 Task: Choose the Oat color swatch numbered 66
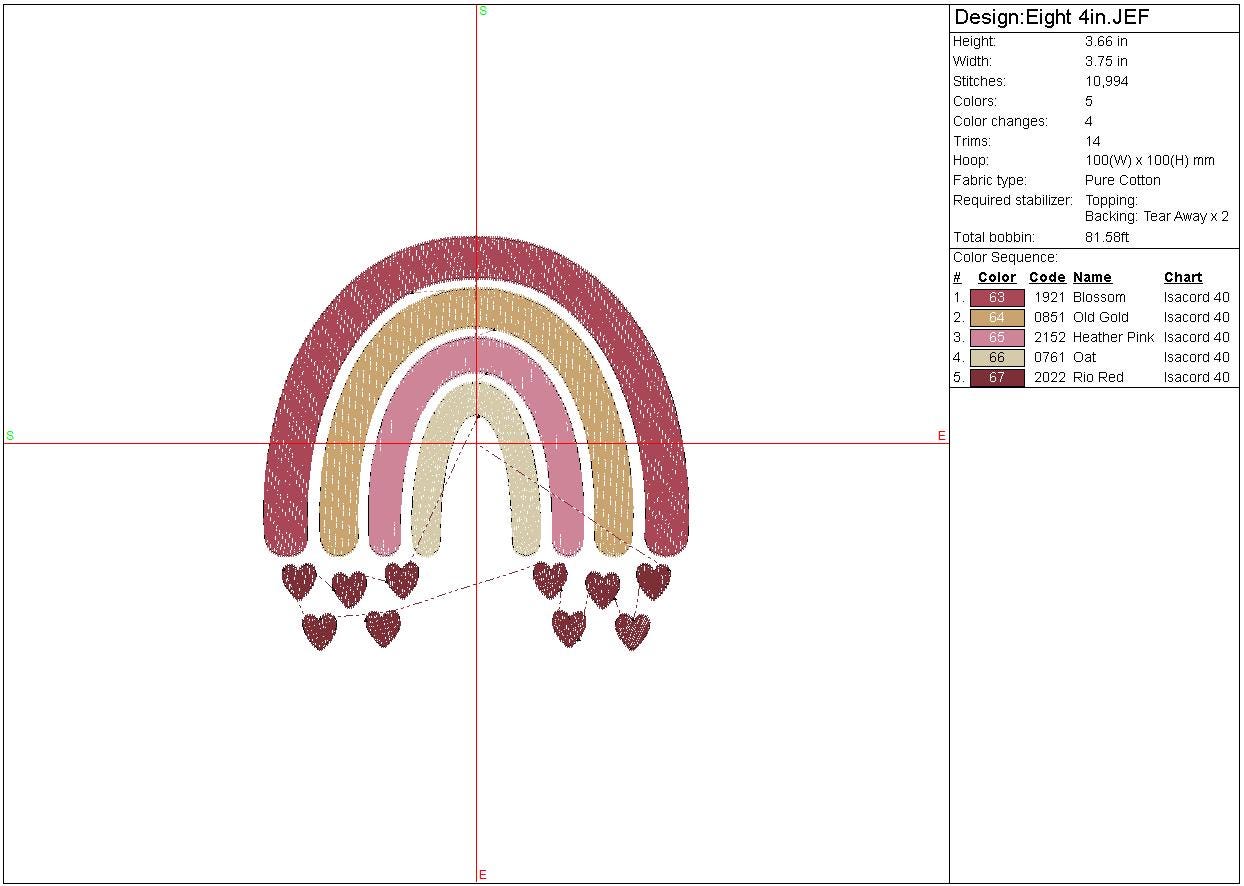997,357
